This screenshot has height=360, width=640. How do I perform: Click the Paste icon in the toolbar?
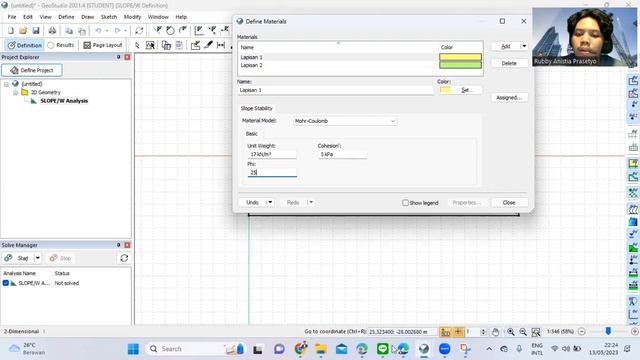(82, 31)
